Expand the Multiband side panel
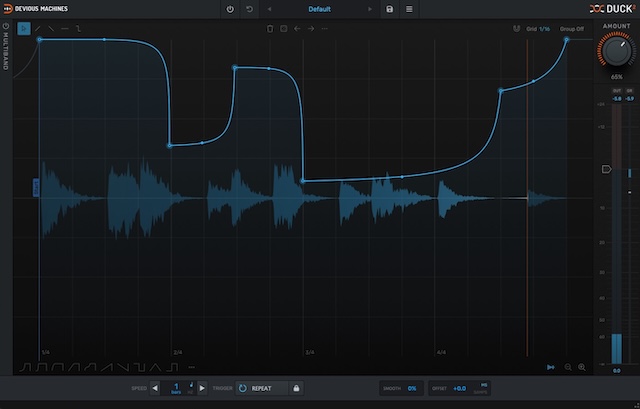Screen dimensions: 640x409 pyautogui.click(x=6, y=50)
